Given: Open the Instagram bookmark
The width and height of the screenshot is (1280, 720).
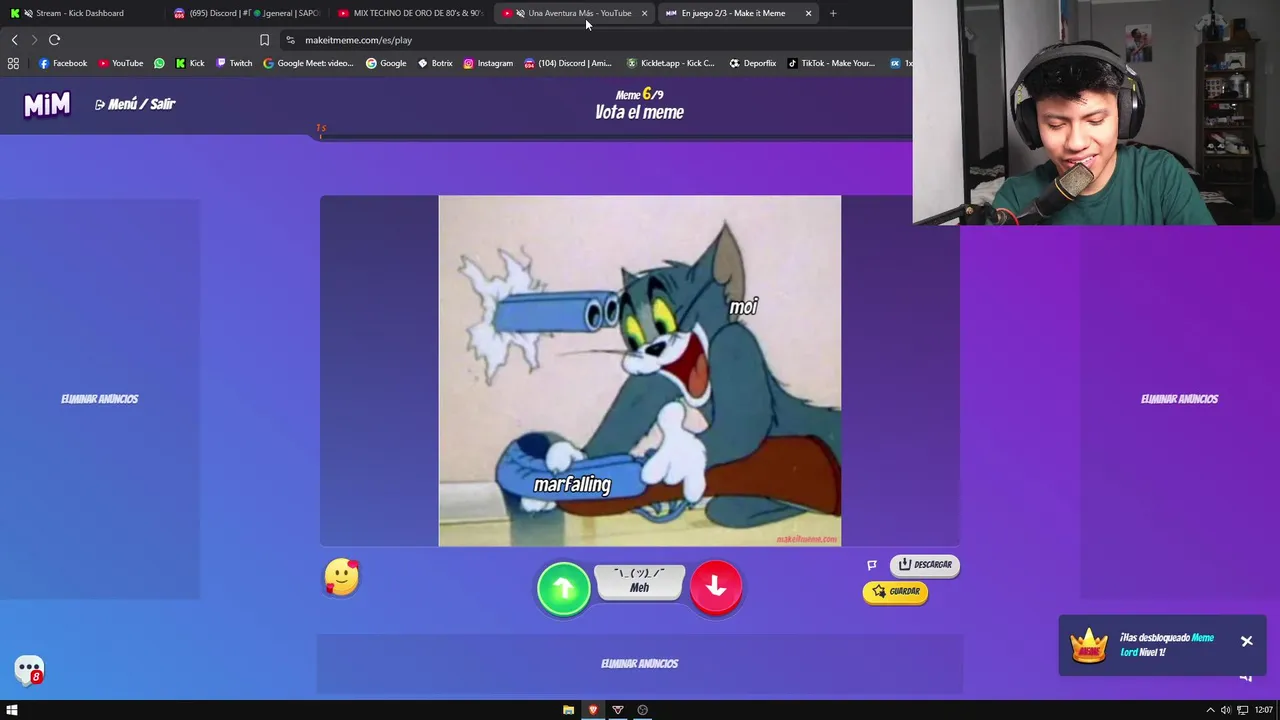Looking at the screenshot, I should click(488, 63).
